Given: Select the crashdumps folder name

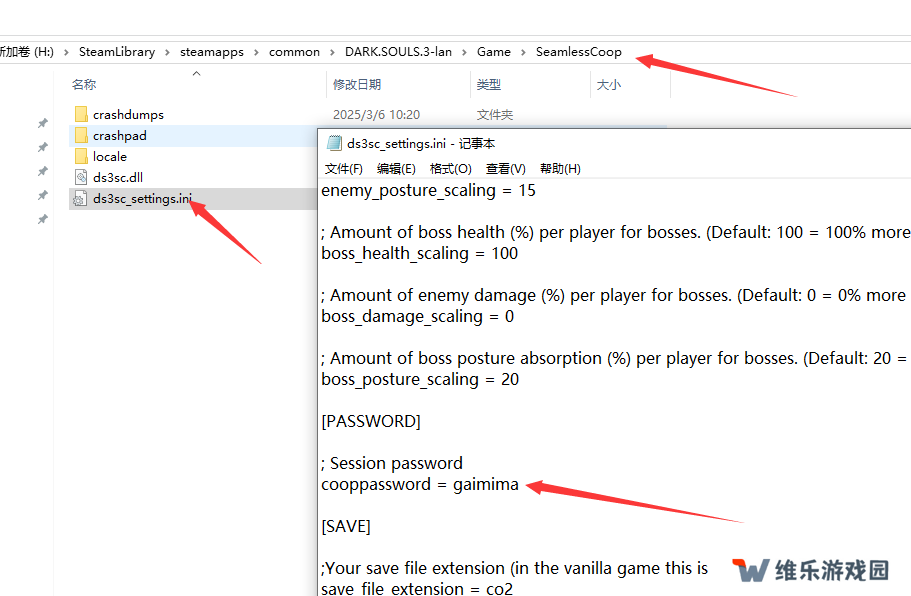Looking at the screenshot, I should 128,114.
